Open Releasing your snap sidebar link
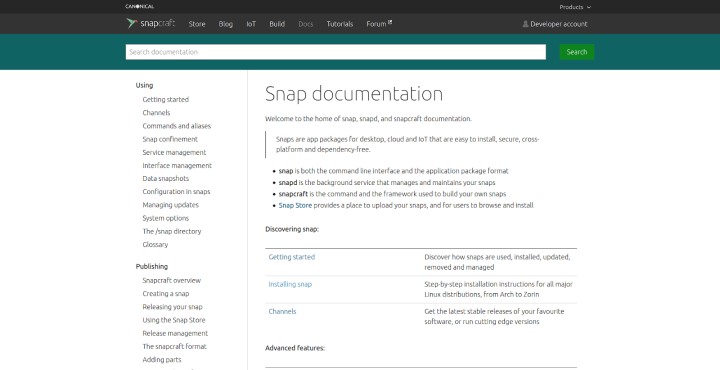The height and width of the screenshot is (370, 720). pos(172,307)
